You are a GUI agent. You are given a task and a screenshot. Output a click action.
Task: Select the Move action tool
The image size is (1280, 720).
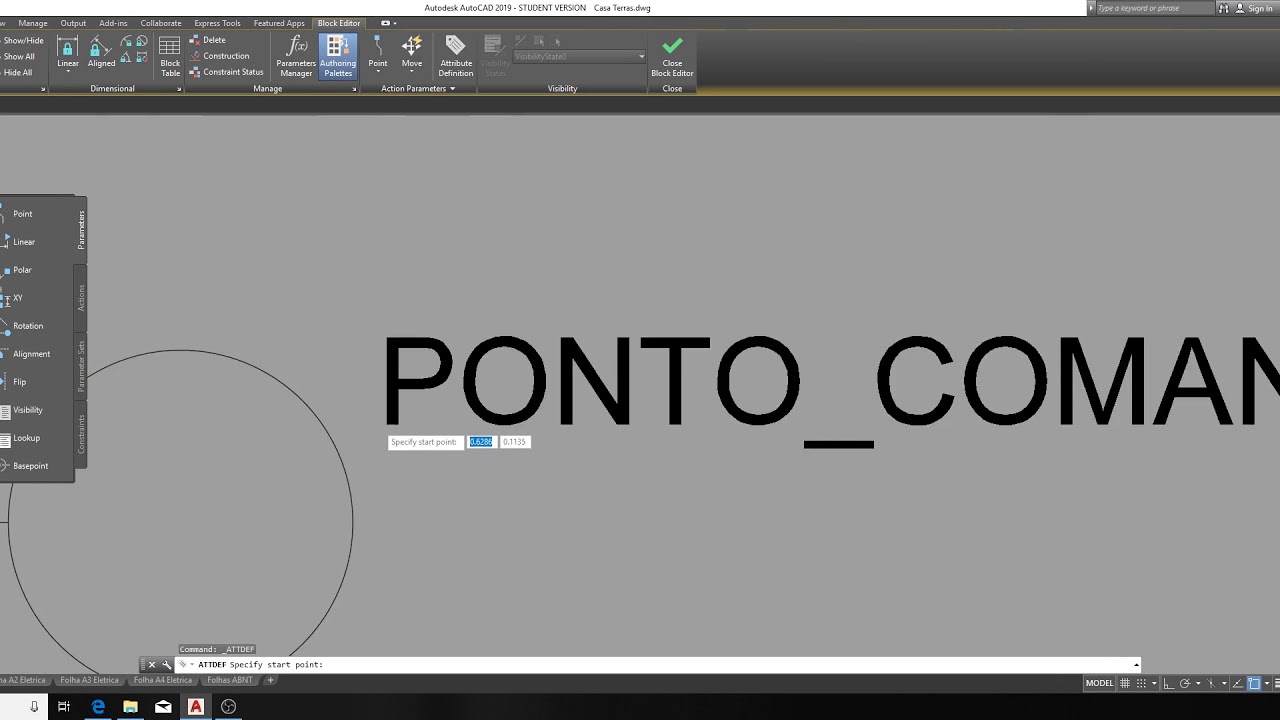click(x=412, y=51)
